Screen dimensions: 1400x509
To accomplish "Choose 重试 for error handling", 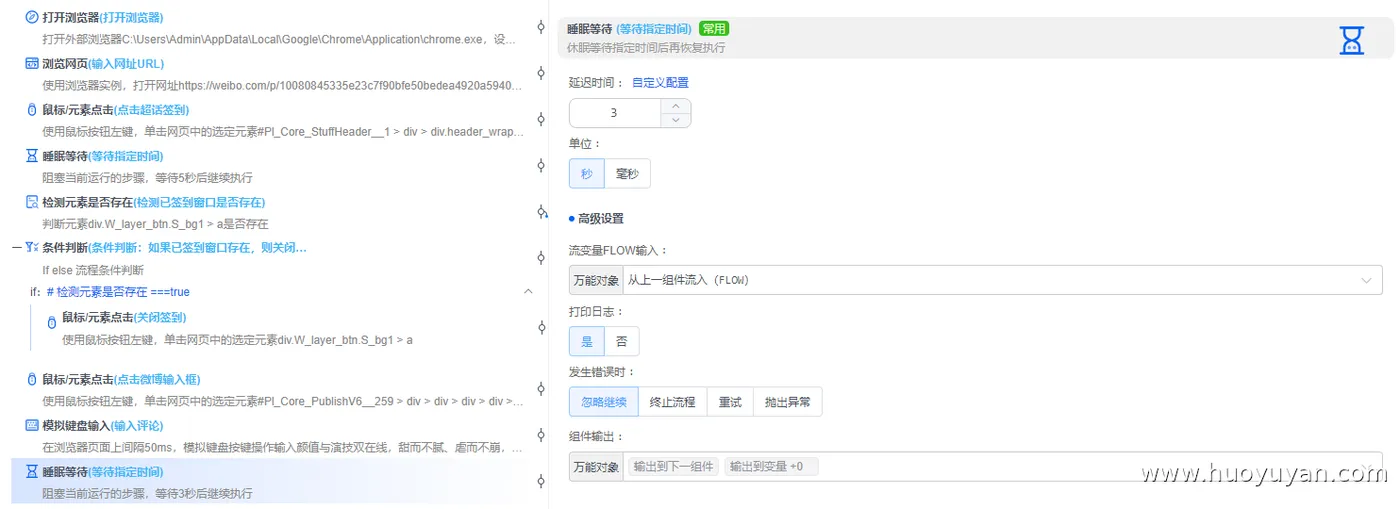I will point(729,402).
